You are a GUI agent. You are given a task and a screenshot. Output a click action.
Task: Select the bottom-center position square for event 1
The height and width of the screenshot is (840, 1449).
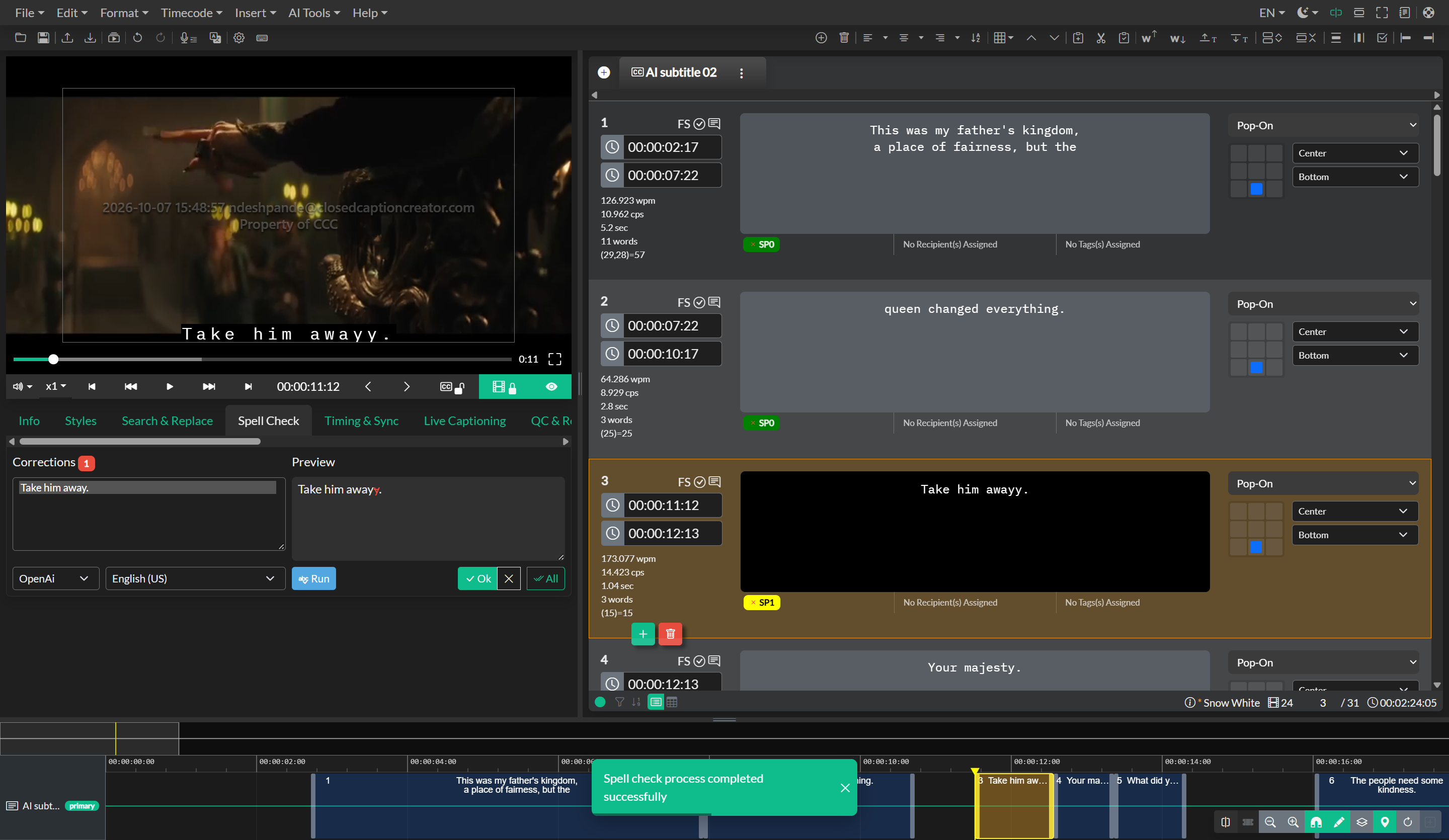(1256, 189)
